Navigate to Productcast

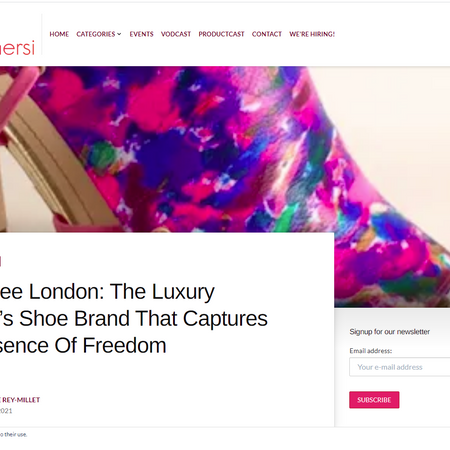click(221, 34)
